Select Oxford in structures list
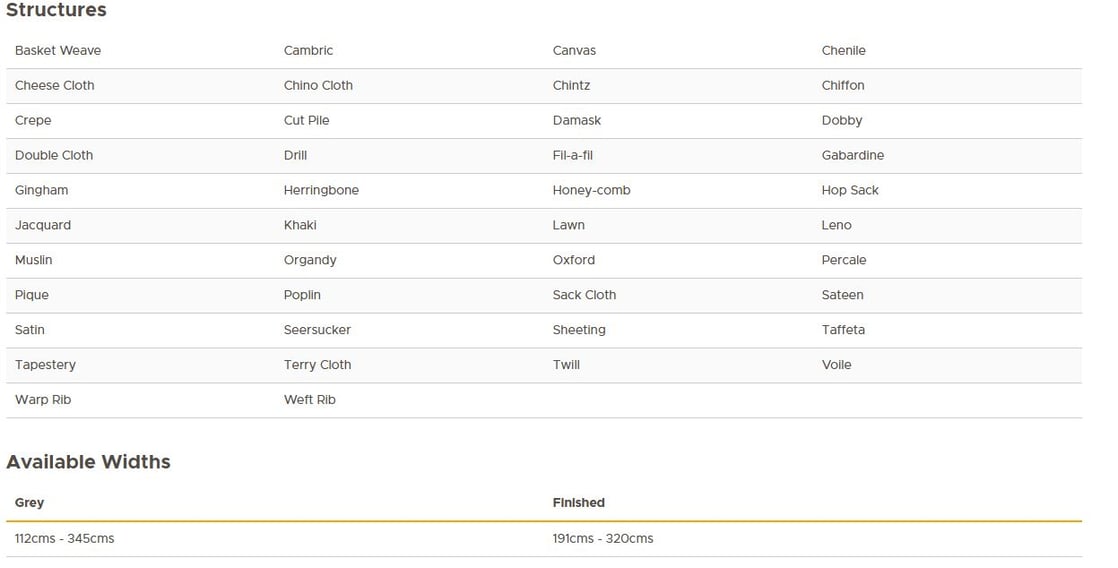This screenshot has height=568, width=1118. coord(573,260)
